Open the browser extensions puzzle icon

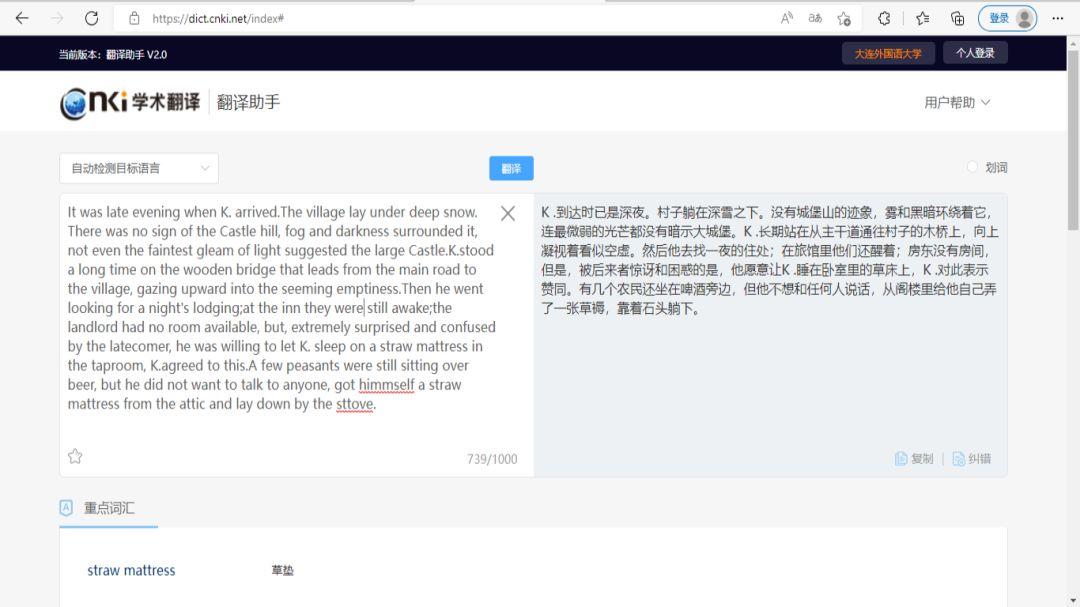pos(884,18)
